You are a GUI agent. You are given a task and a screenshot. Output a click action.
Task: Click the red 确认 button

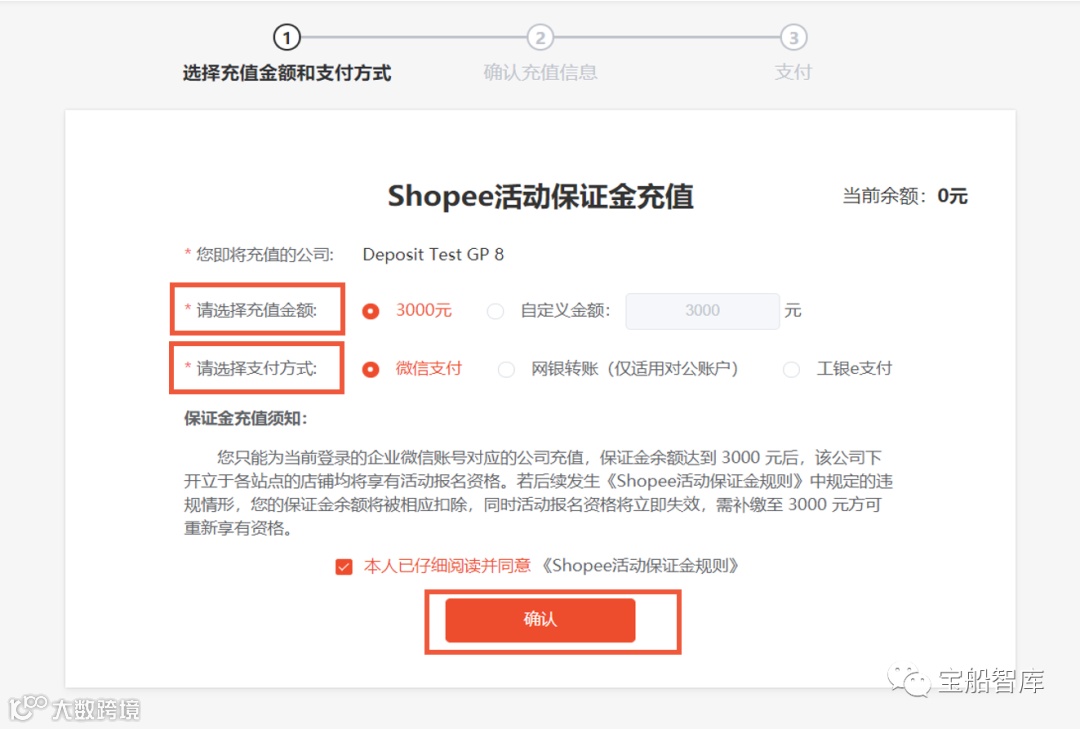click(540, 620)
